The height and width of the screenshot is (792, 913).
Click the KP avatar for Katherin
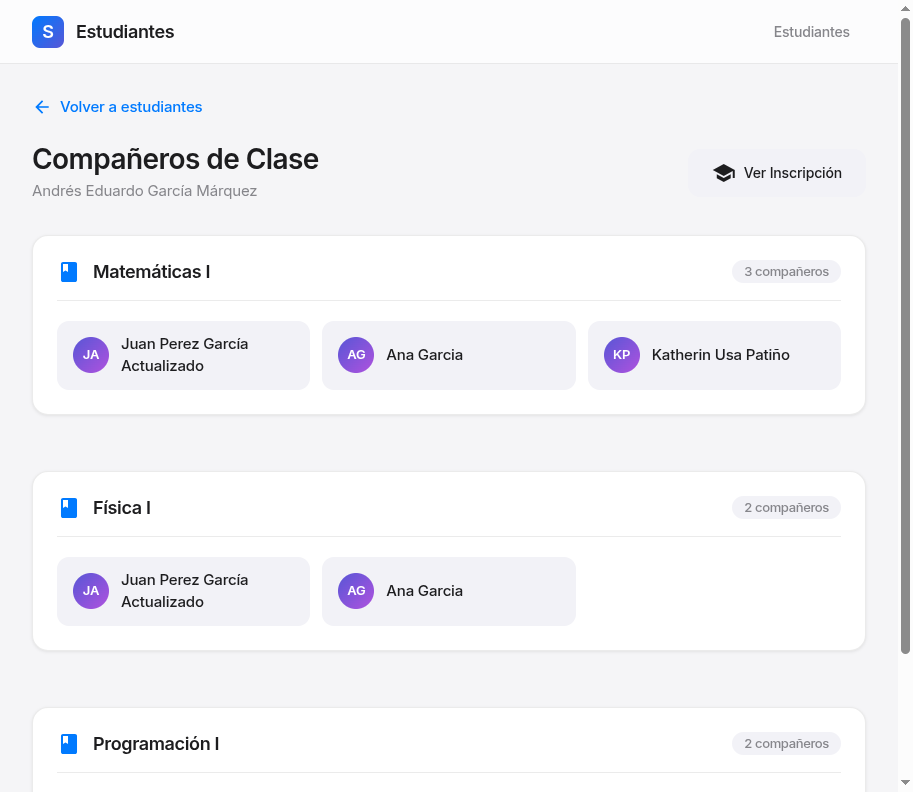(621, 355)
